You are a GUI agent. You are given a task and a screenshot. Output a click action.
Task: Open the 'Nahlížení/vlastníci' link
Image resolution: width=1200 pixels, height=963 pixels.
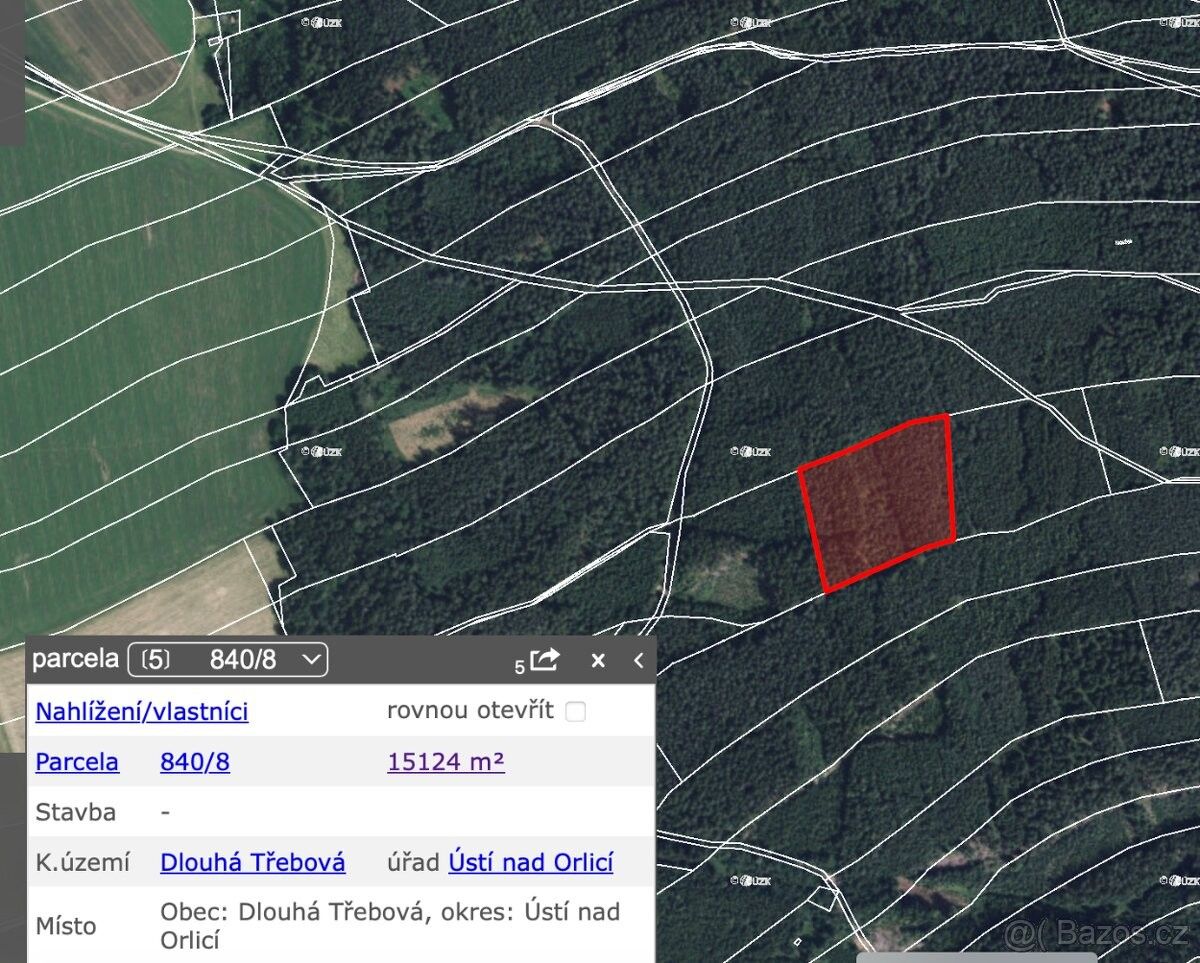pyautogui.click(x=141, y=711)
